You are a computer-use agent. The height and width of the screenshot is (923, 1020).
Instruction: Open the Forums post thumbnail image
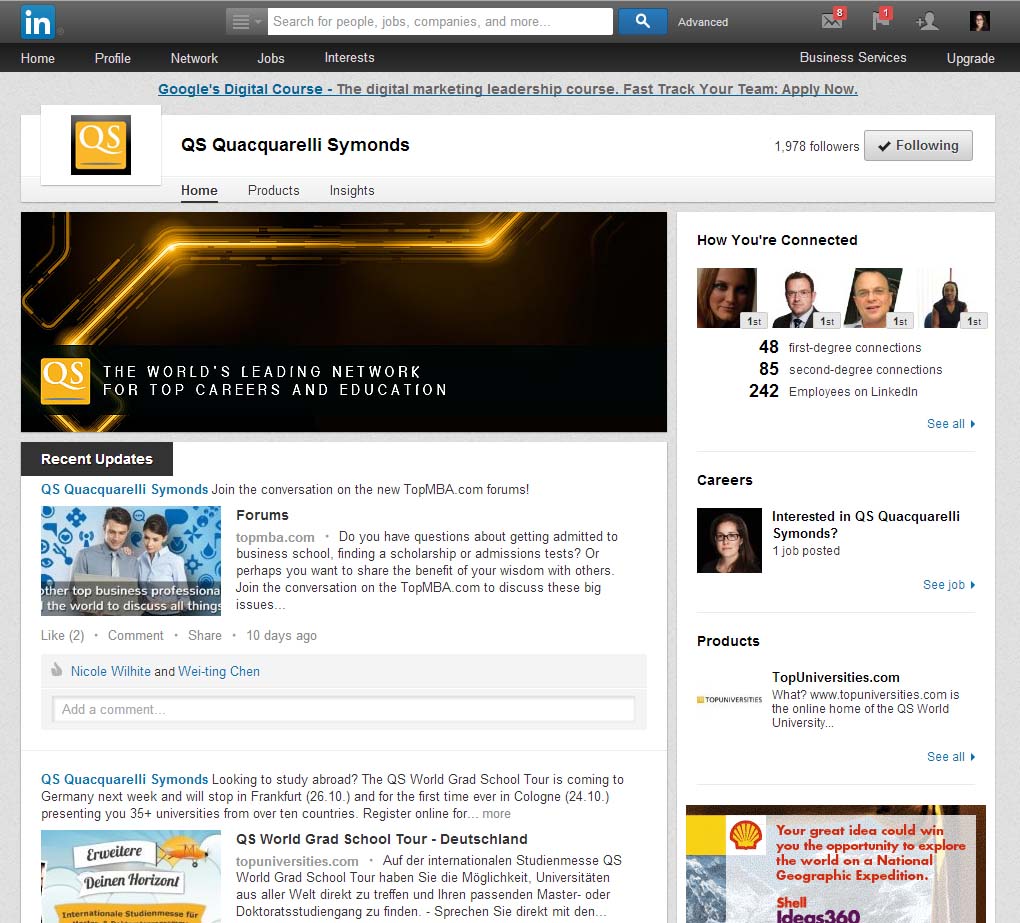131,561
